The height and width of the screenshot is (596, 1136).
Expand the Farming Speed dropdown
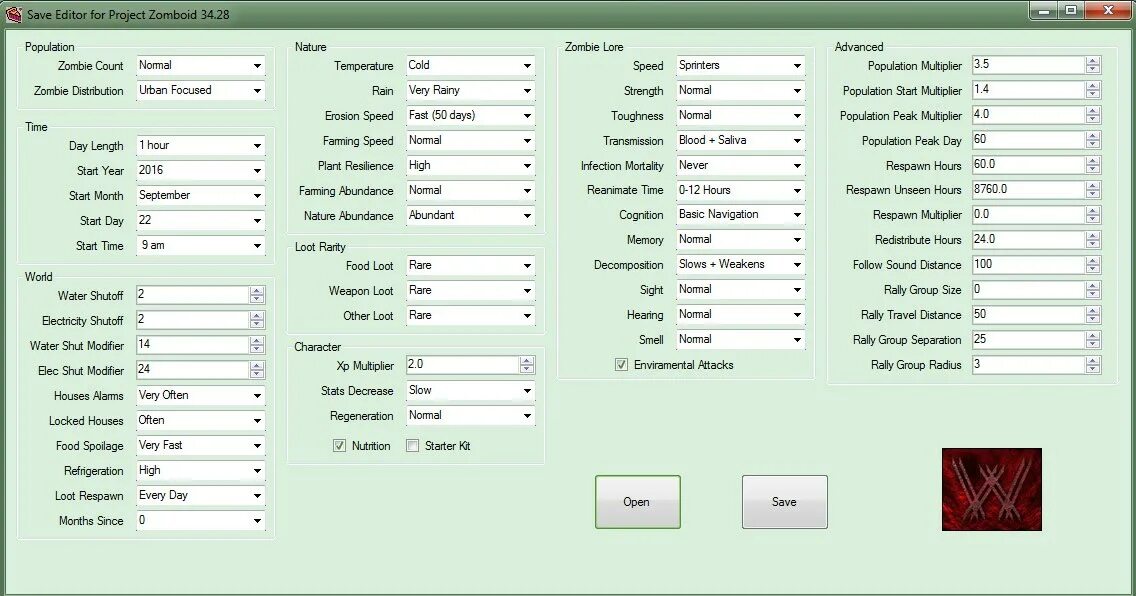pos(470,140)
